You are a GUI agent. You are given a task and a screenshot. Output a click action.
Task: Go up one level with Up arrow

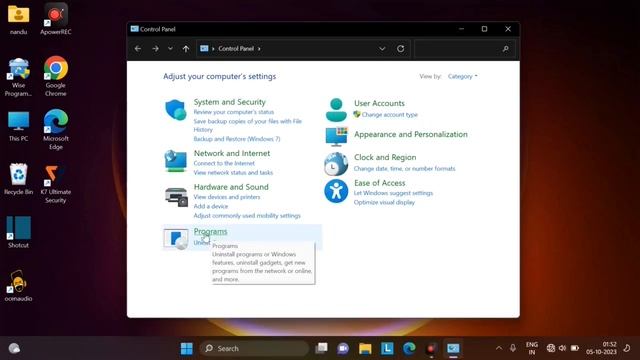tap(186, 49)
